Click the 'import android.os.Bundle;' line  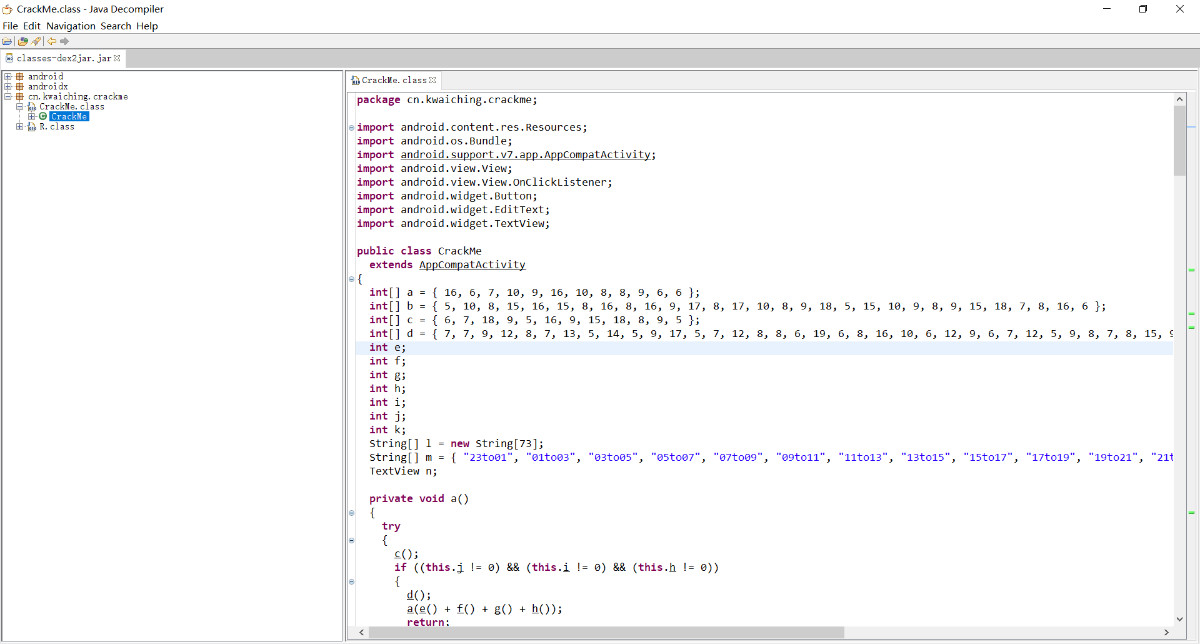[434, 141]
